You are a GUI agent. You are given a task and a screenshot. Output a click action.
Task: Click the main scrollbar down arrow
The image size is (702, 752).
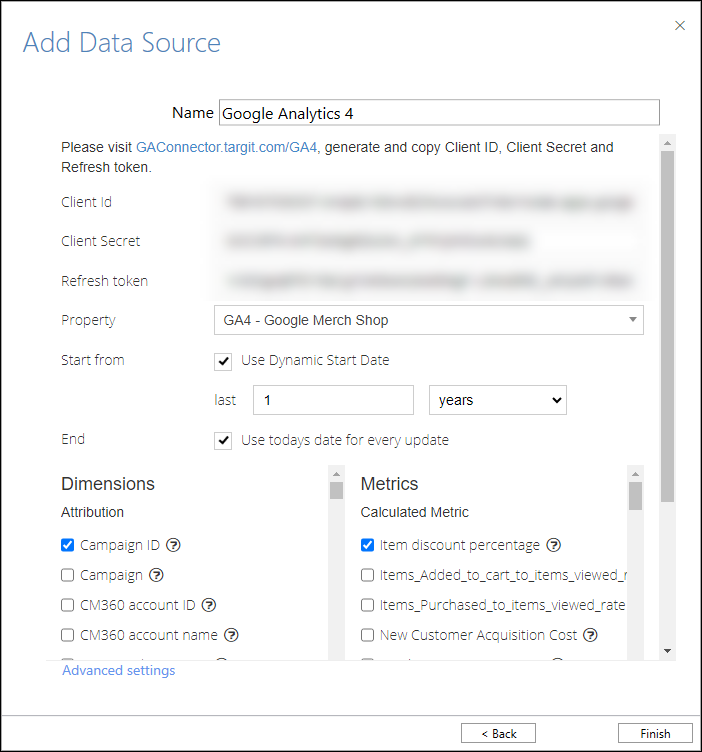(667, 651)
